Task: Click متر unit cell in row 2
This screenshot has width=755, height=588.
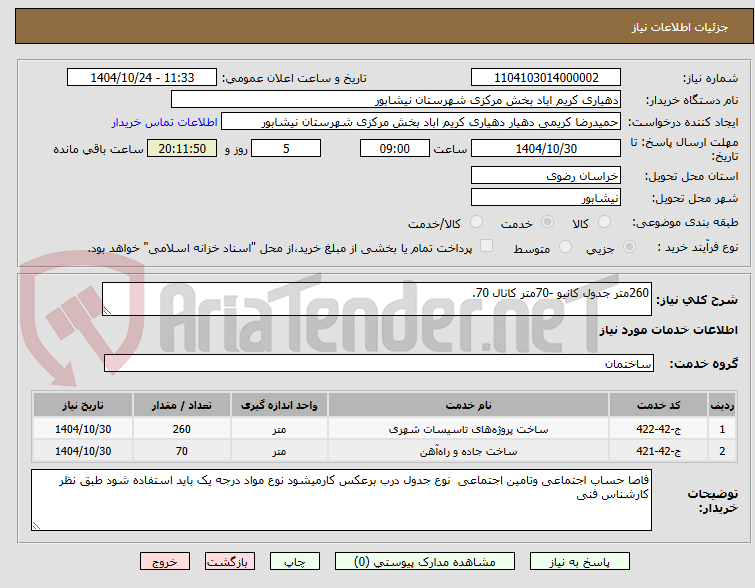Action: [279, 451]
